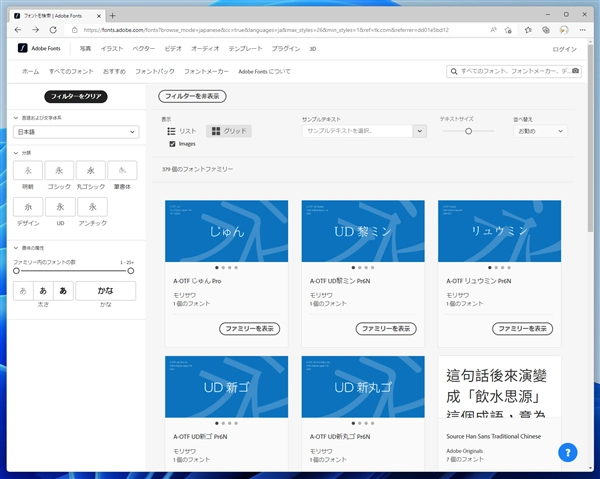Image resolution: width=600 pixels, height=479 pixels.
Task: Select the 明朝 classification tile
Action: [28, 170]
